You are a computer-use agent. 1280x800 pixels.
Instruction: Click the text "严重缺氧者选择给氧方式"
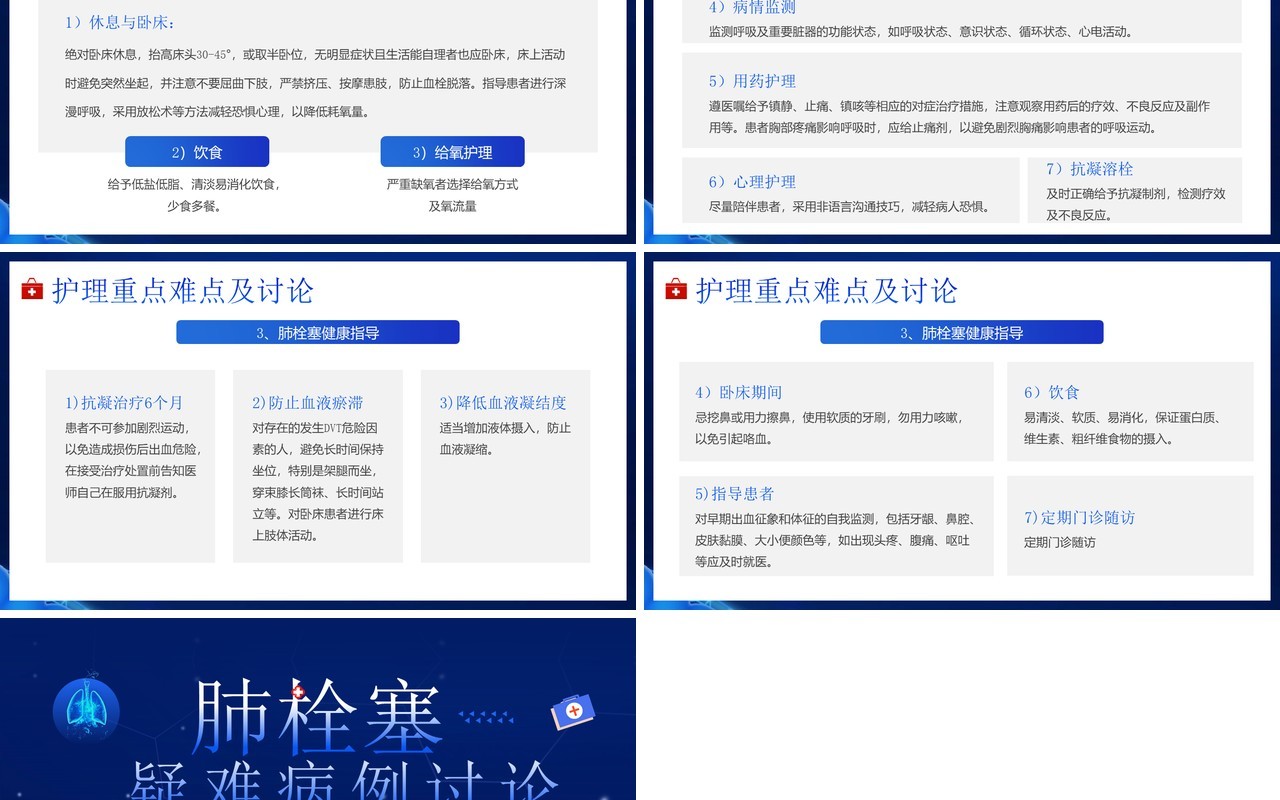453,184
